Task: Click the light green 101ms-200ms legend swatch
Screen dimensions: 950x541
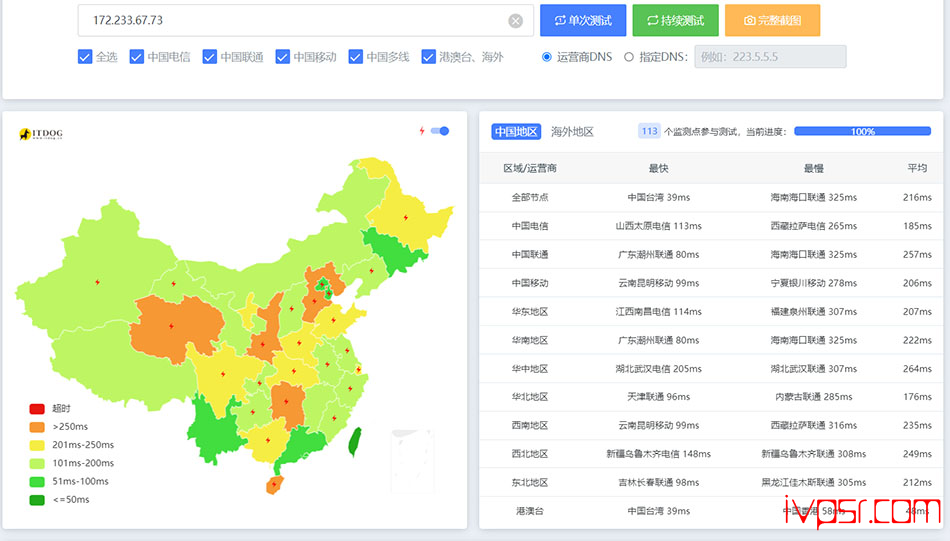Action: [x=37, y=463]
